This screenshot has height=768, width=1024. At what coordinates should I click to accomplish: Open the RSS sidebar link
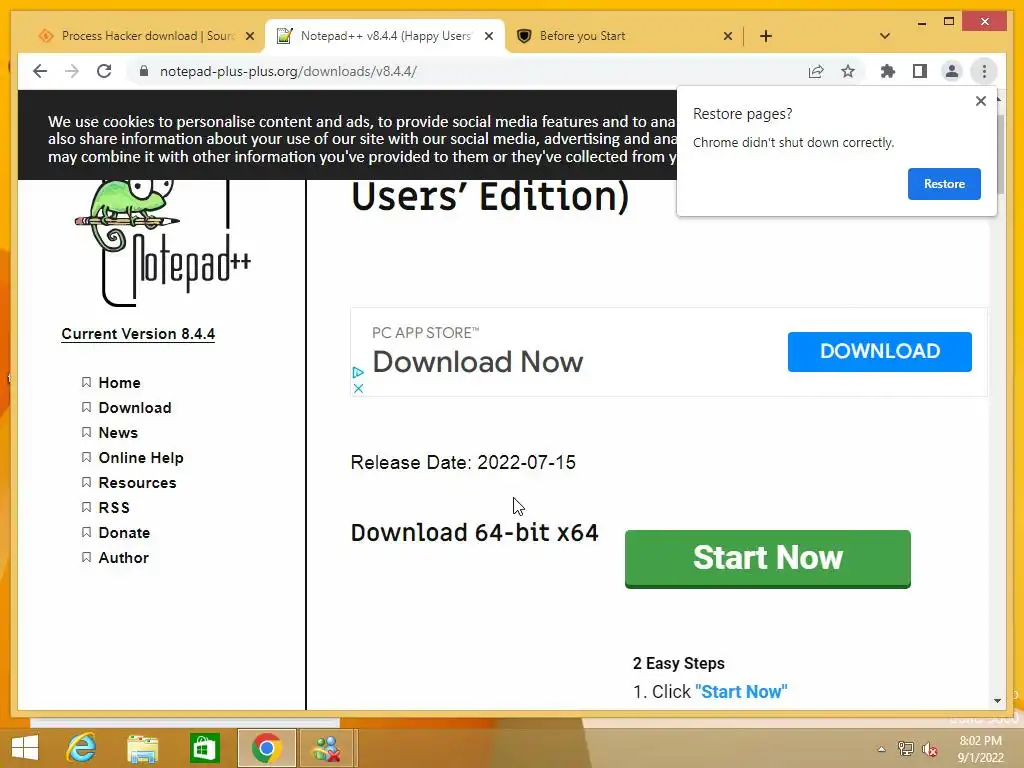pos(114,507)
